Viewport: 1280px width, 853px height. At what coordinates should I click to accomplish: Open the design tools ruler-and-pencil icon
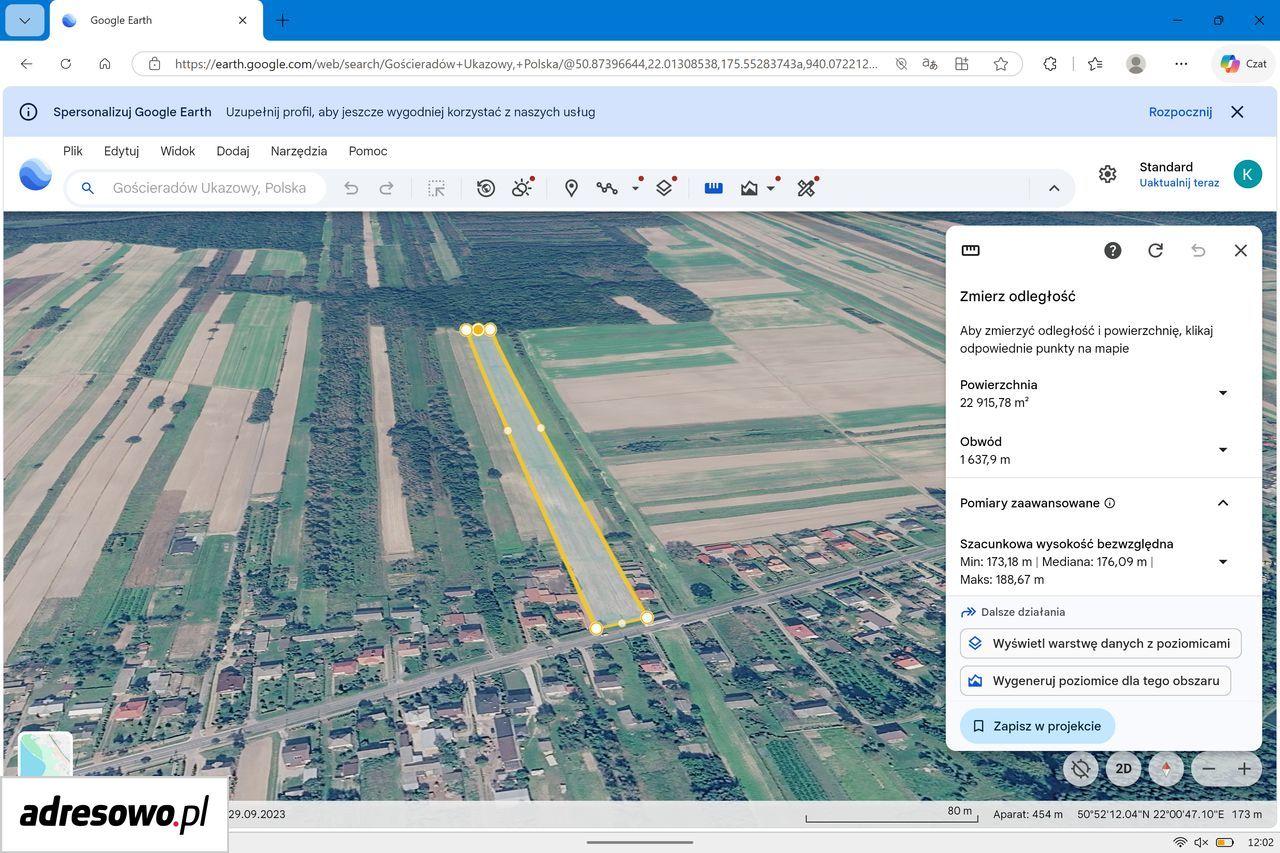pos(806,188)
